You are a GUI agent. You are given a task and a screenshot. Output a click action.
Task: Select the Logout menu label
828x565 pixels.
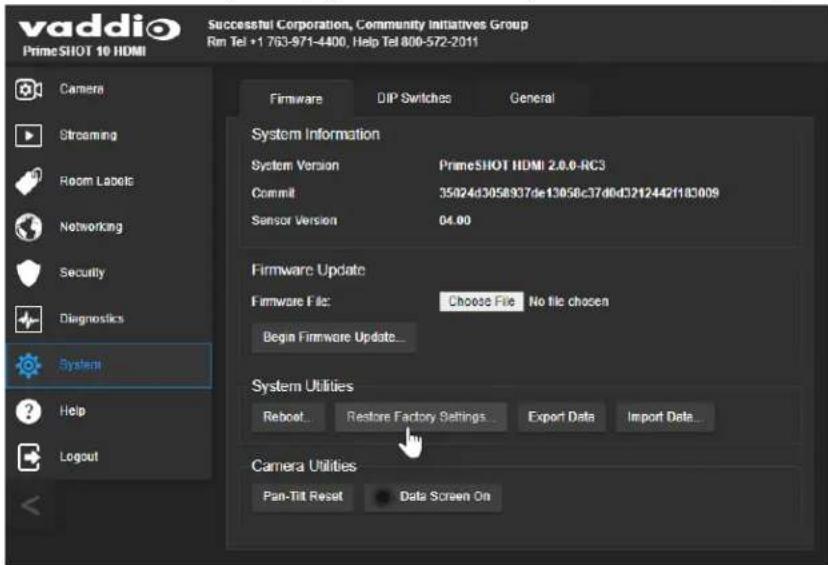tap(79, 456)
